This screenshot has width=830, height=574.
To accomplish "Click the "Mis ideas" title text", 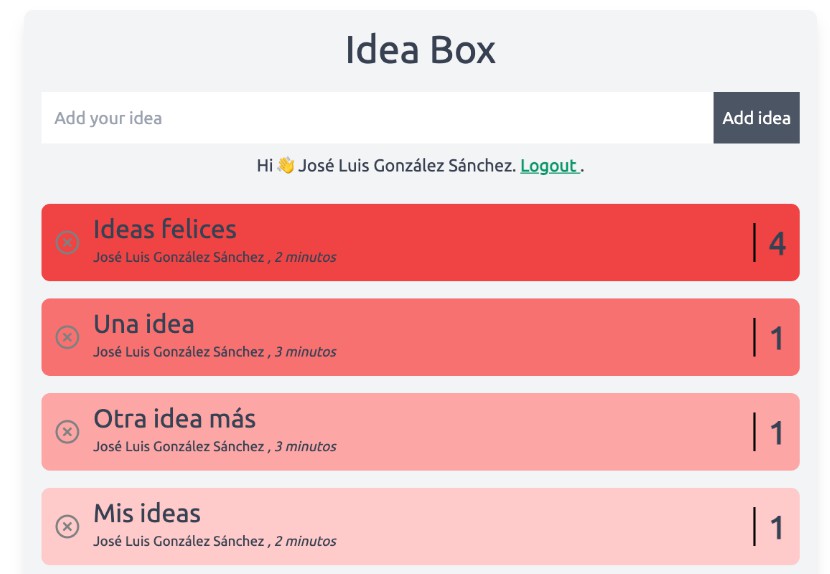I will (x=147, y=513).
